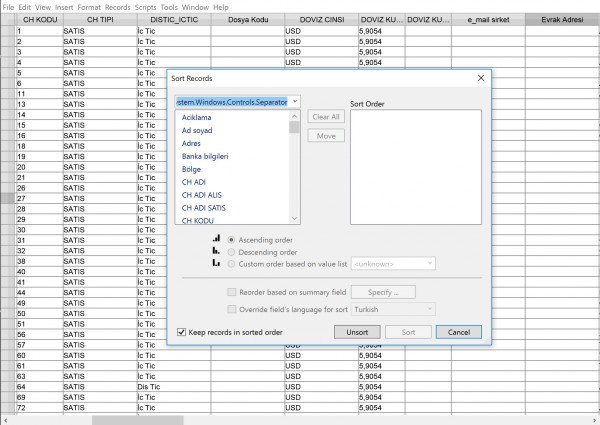Click the ascending order bar icon
Screen dimensions: 600x425
217,239
